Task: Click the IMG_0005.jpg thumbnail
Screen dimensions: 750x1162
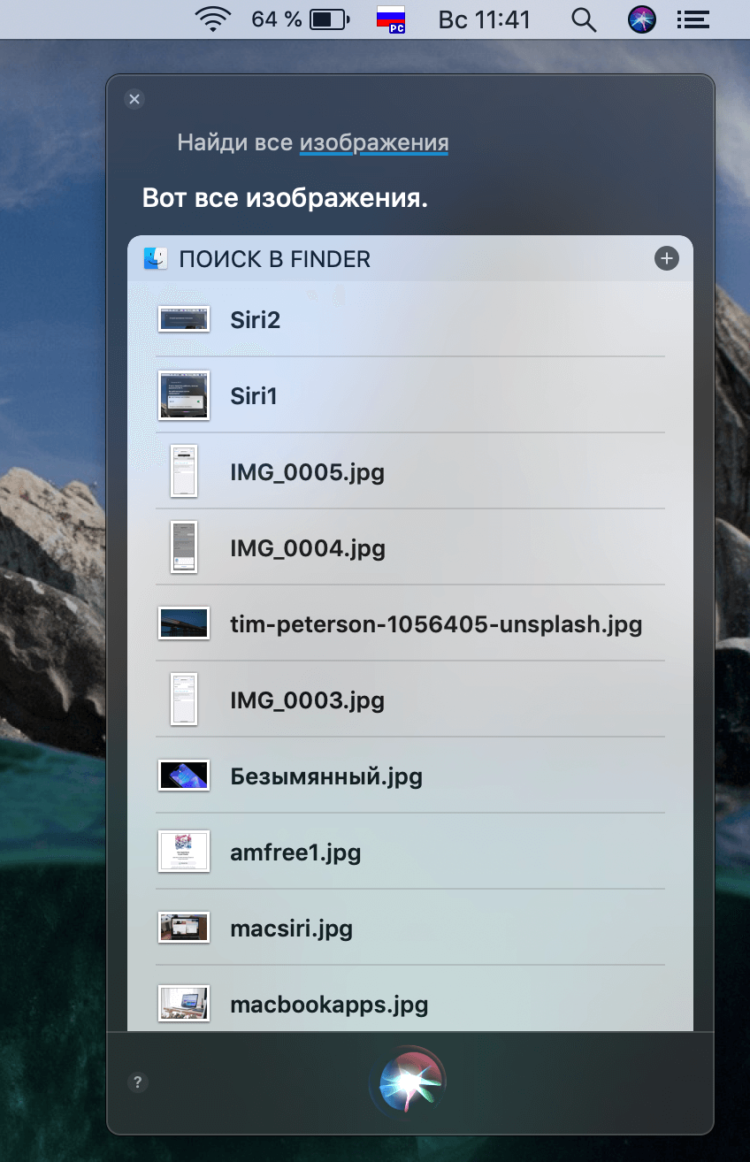Action: click(184, 471)
